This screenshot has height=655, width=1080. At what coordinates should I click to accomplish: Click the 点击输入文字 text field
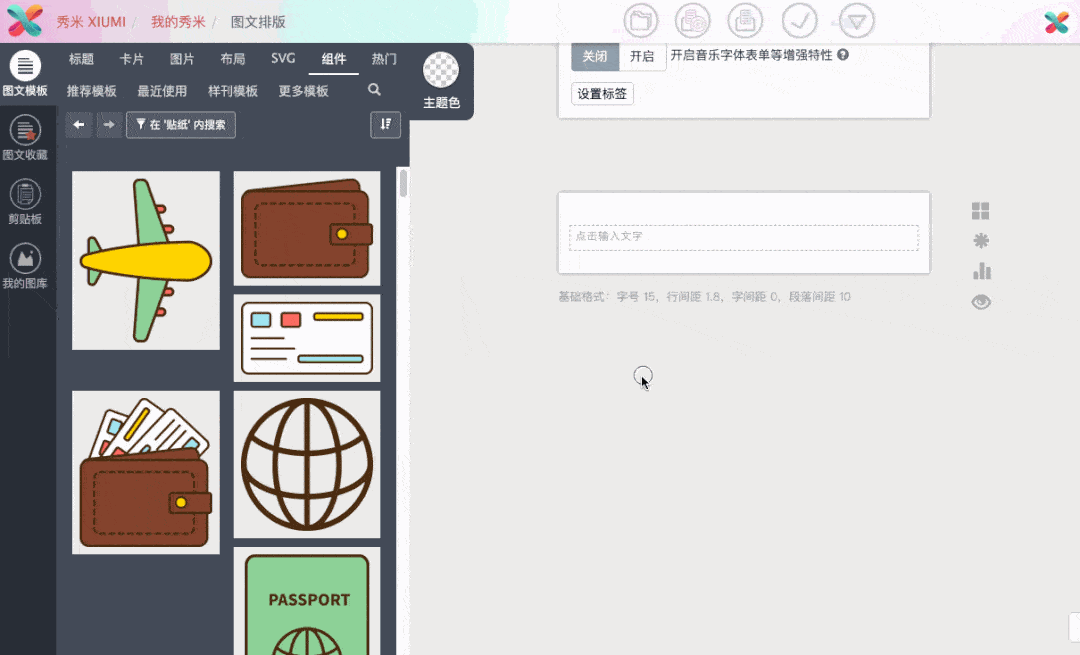[744, 238]
